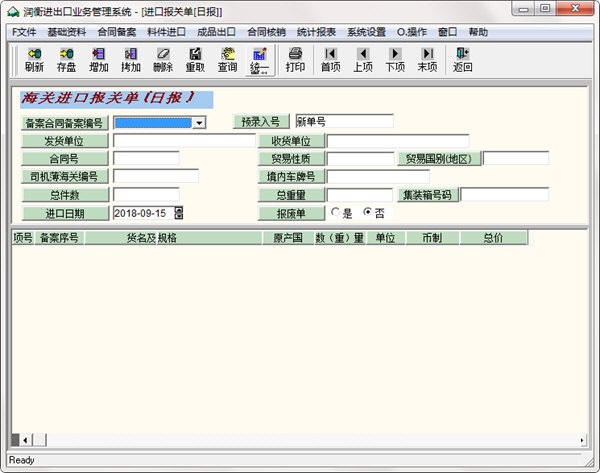
Task: Click the 增加 add record icon
Action: click(x=98, y=60)
